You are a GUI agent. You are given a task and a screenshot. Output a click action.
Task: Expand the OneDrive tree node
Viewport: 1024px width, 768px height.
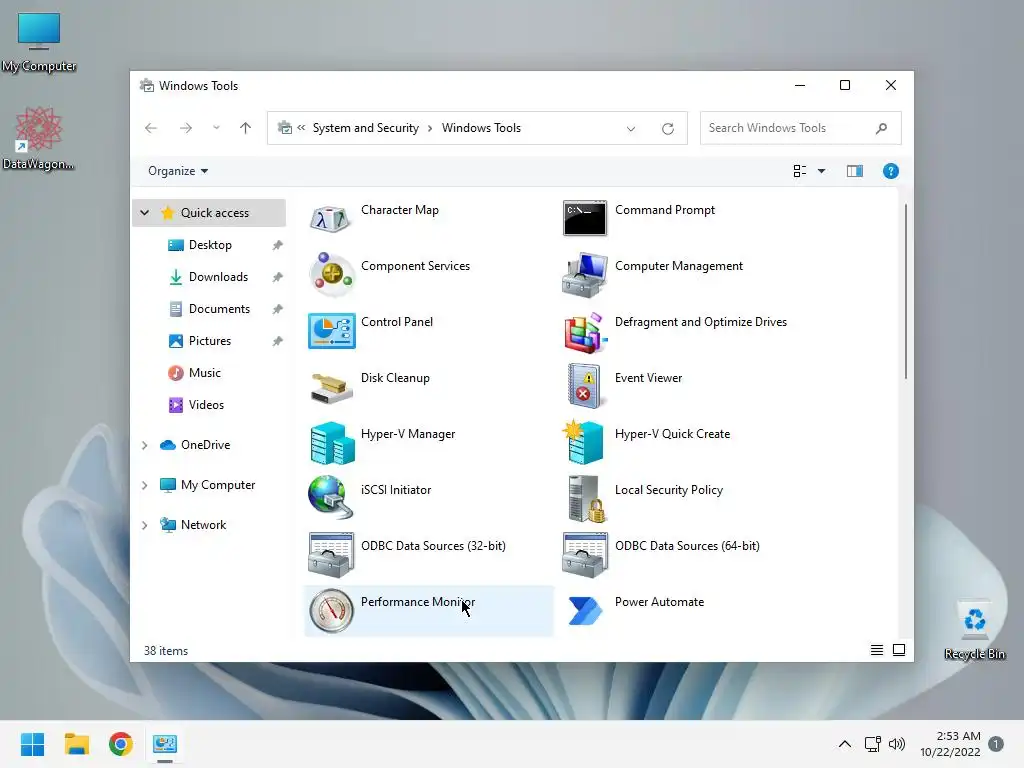click(145, 445)
